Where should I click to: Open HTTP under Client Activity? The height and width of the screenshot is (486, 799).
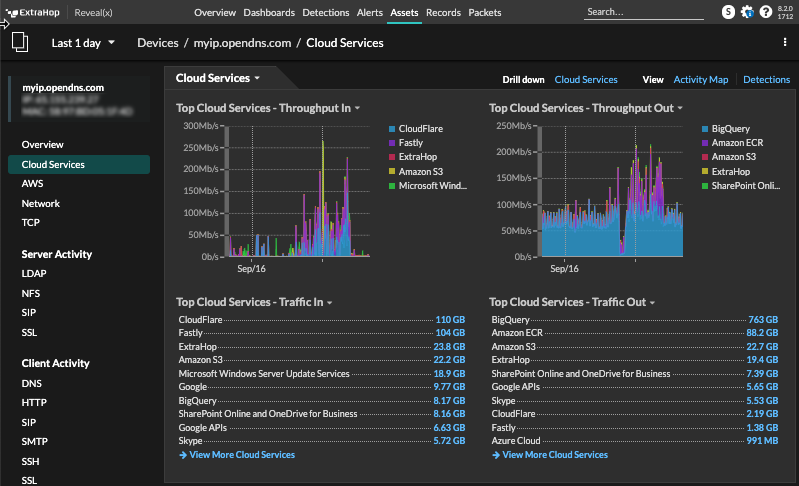[x=34, y=402]
